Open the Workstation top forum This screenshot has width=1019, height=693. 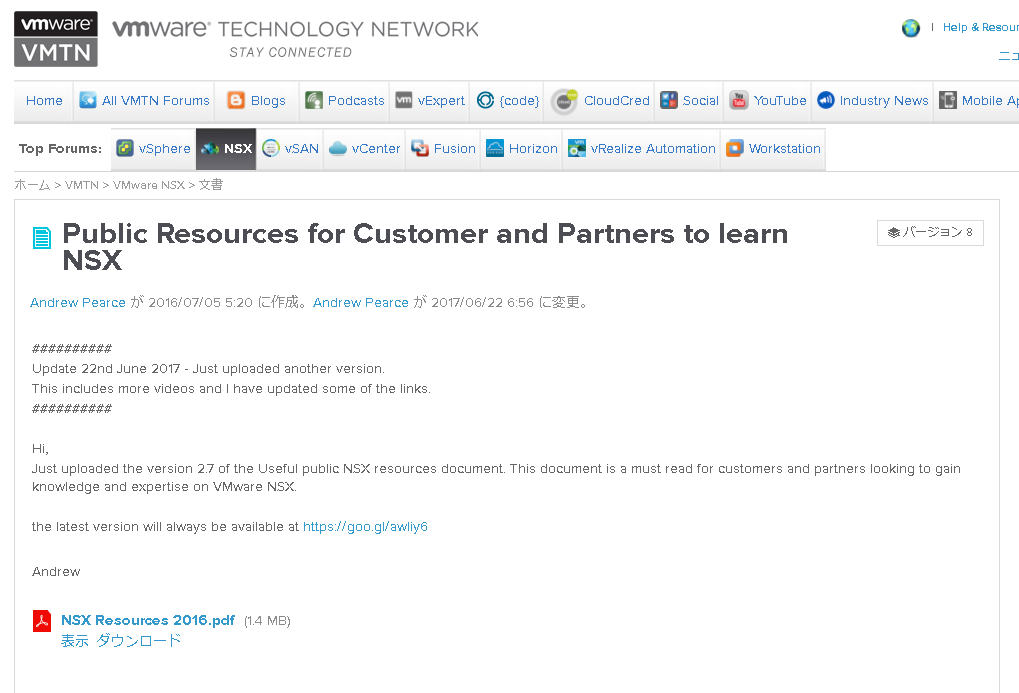784,149
